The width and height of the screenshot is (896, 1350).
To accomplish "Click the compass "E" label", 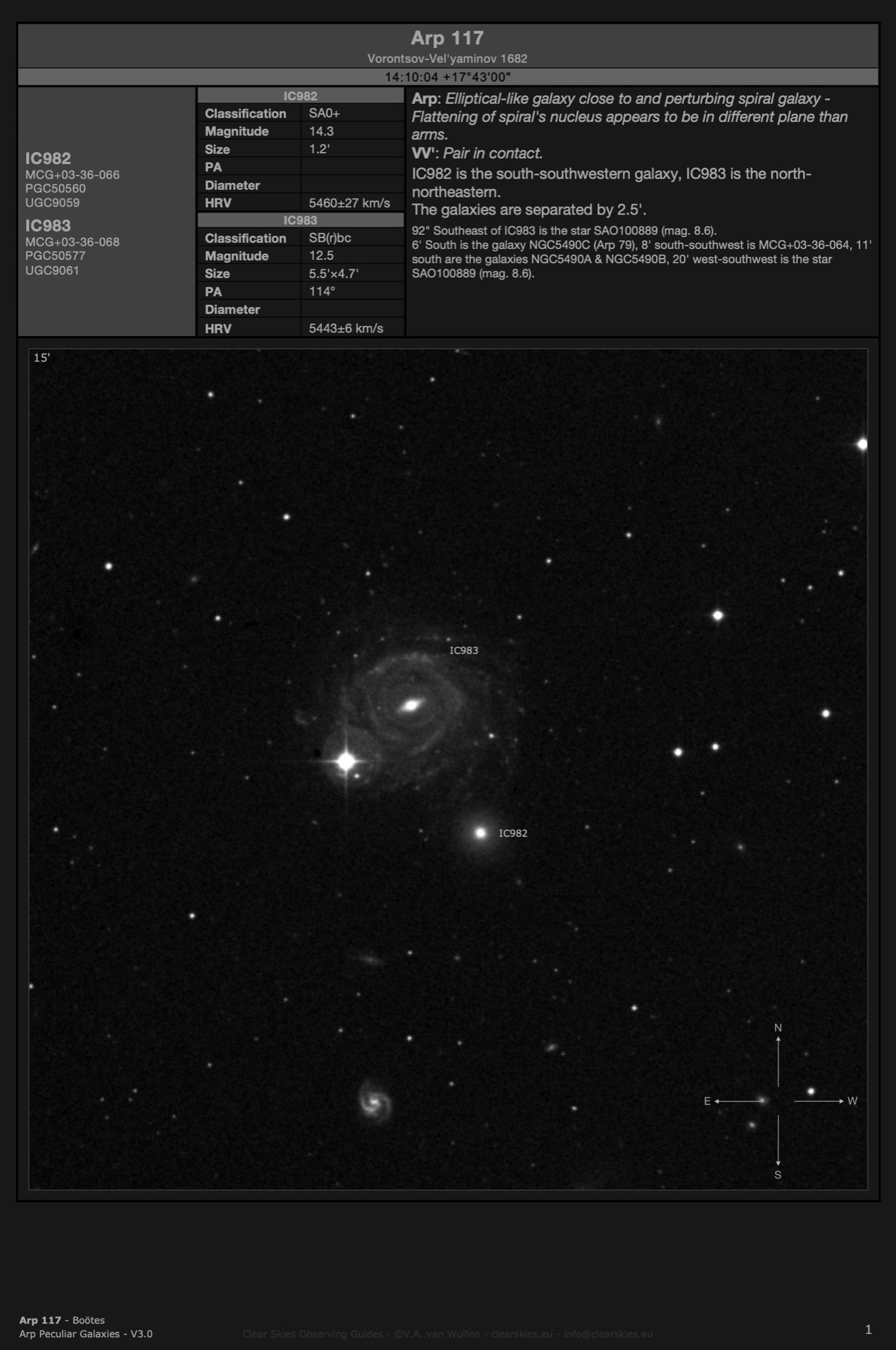I will point(707,1101).
